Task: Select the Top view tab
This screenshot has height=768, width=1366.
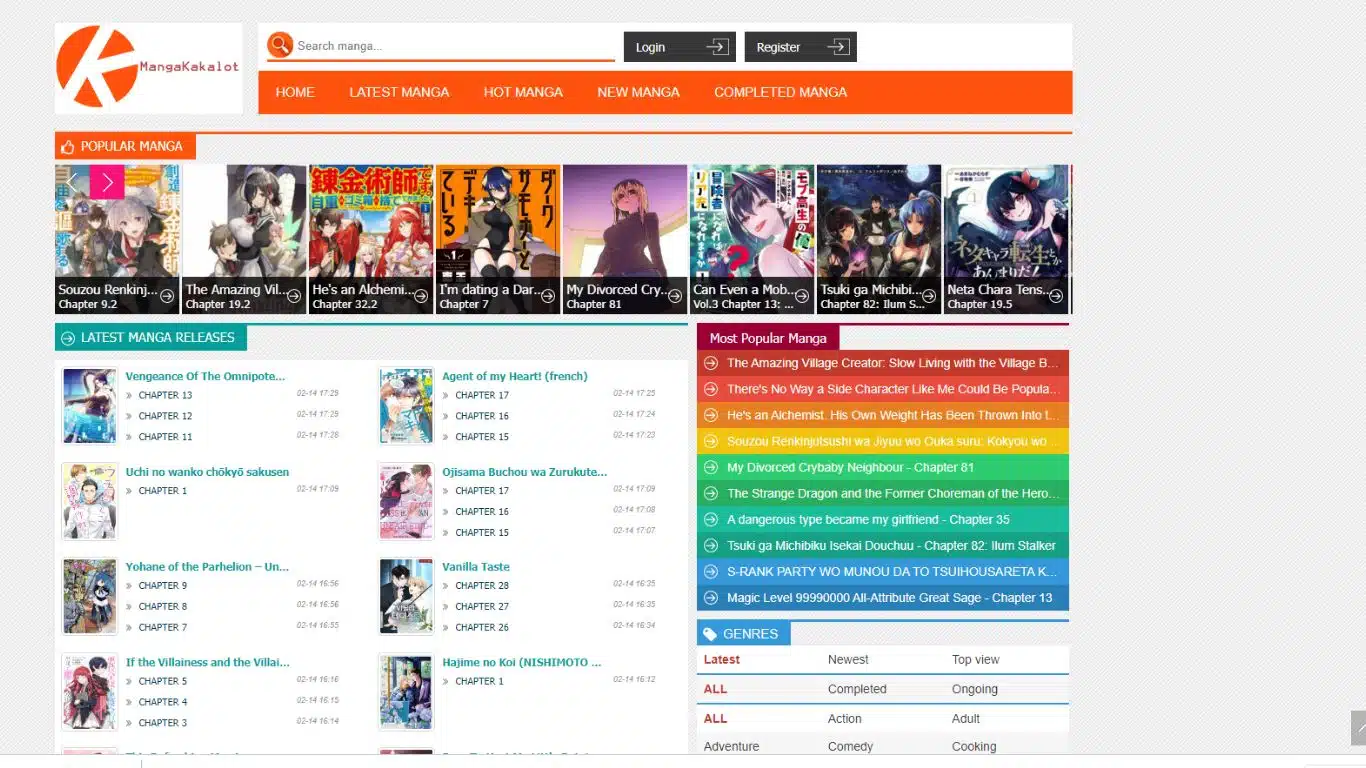Action: [975, 659]
